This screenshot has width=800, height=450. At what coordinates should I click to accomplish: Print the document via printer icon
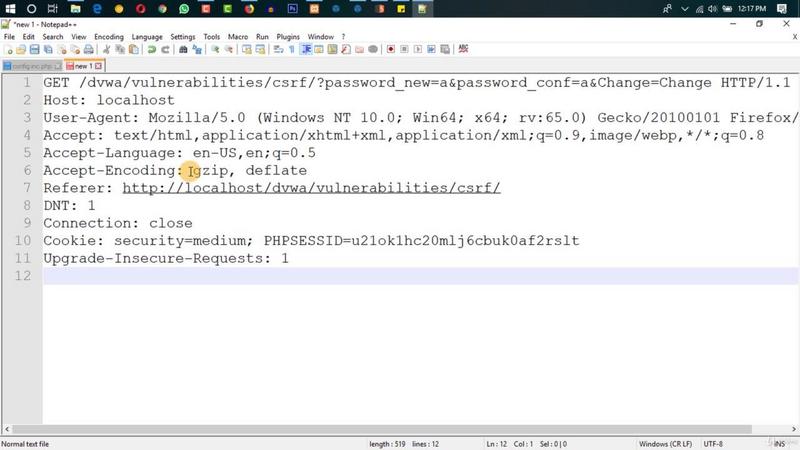coord(89,49)
